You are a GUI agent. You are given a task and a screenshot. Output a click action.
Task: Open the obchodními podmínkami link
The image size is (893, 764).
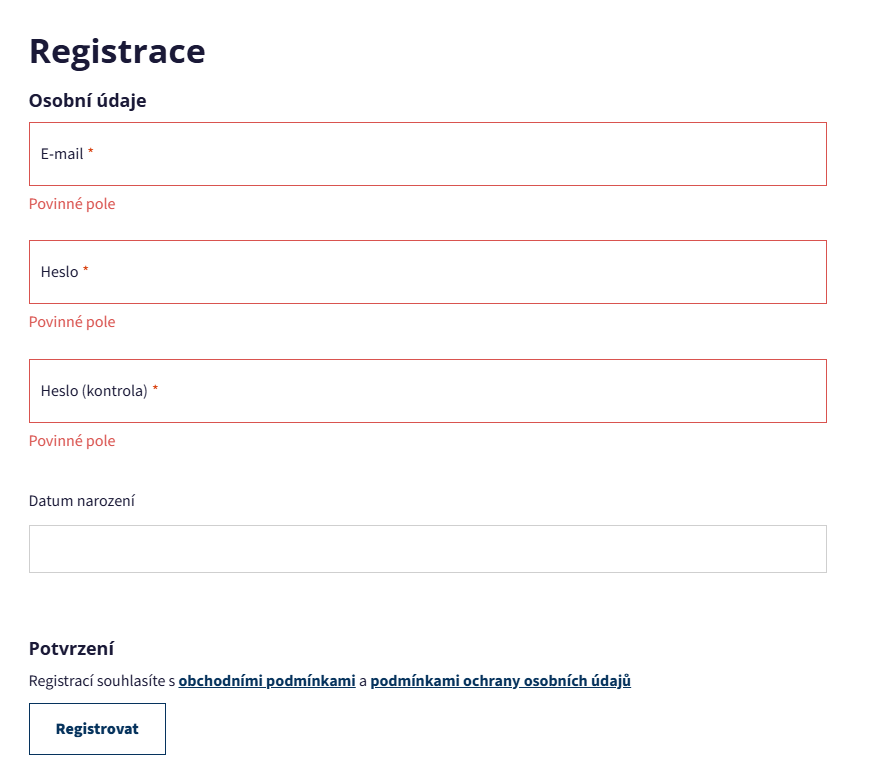tap(267, 681)
